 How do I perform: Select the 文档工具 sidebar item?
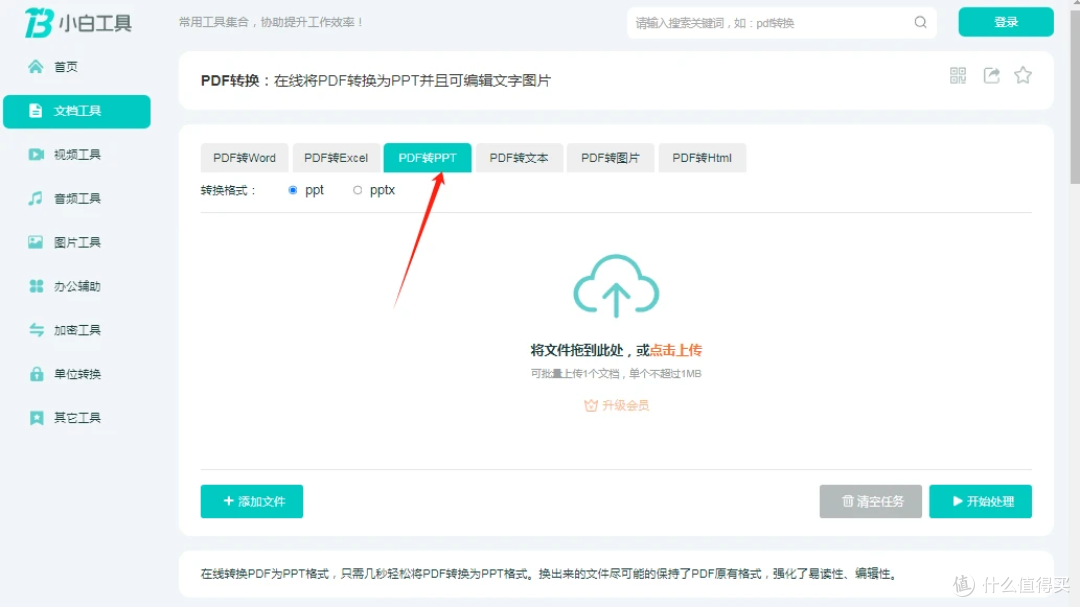point(76,111)
